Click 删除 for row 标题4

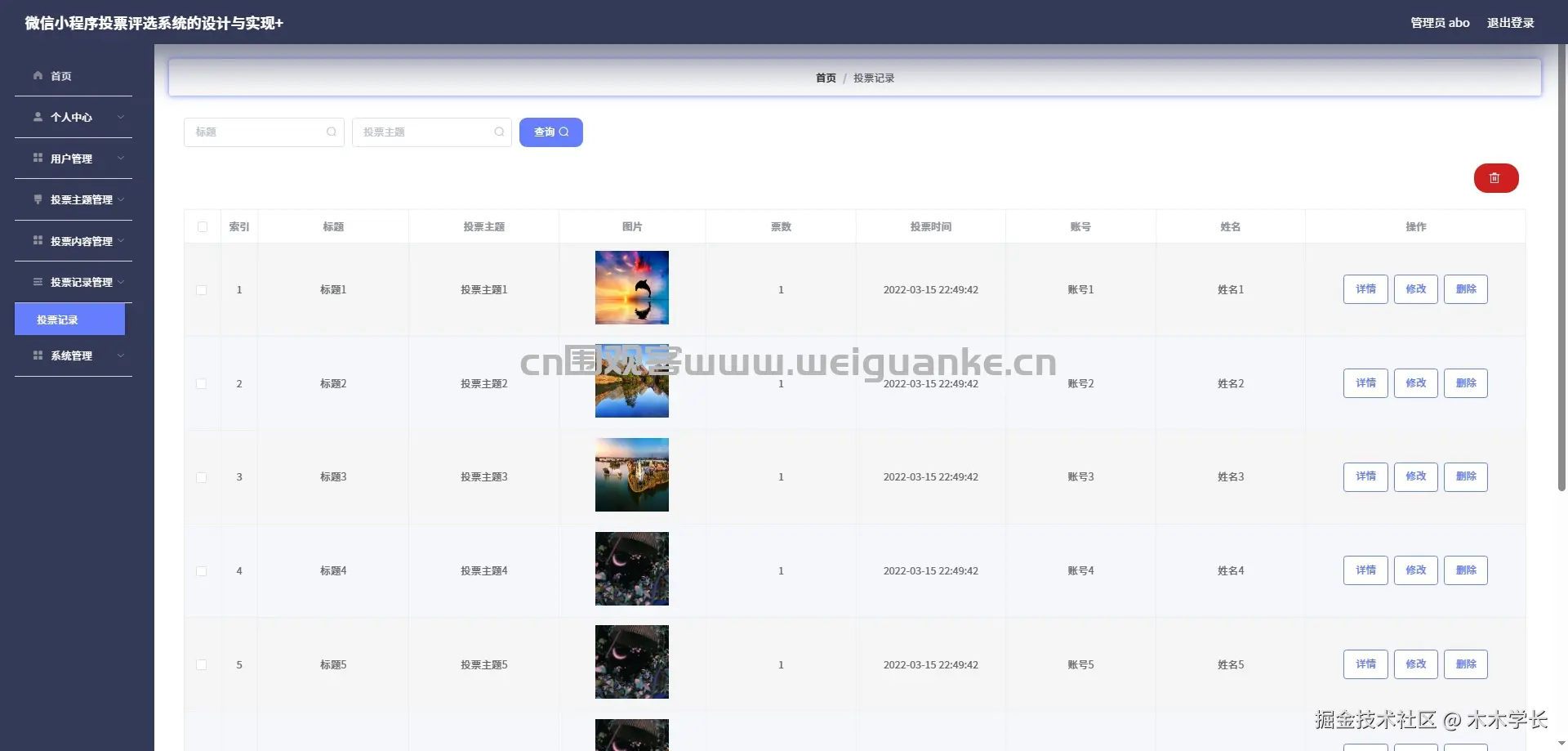pyautogui.click(x=1466, y=570)
